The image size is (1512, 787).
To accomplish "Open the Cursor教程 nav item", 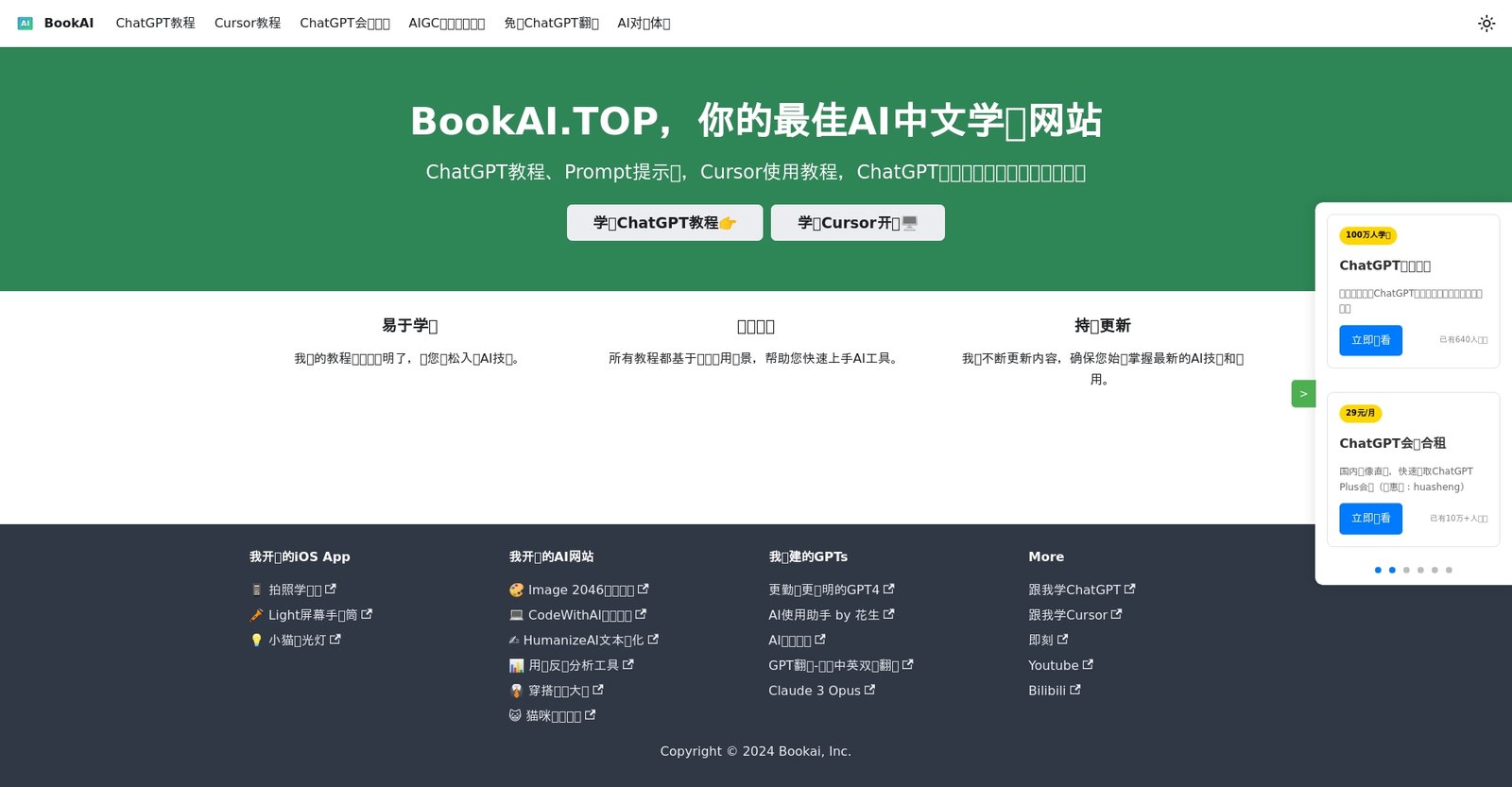I will pyautogui.click(x=248, y=23).
